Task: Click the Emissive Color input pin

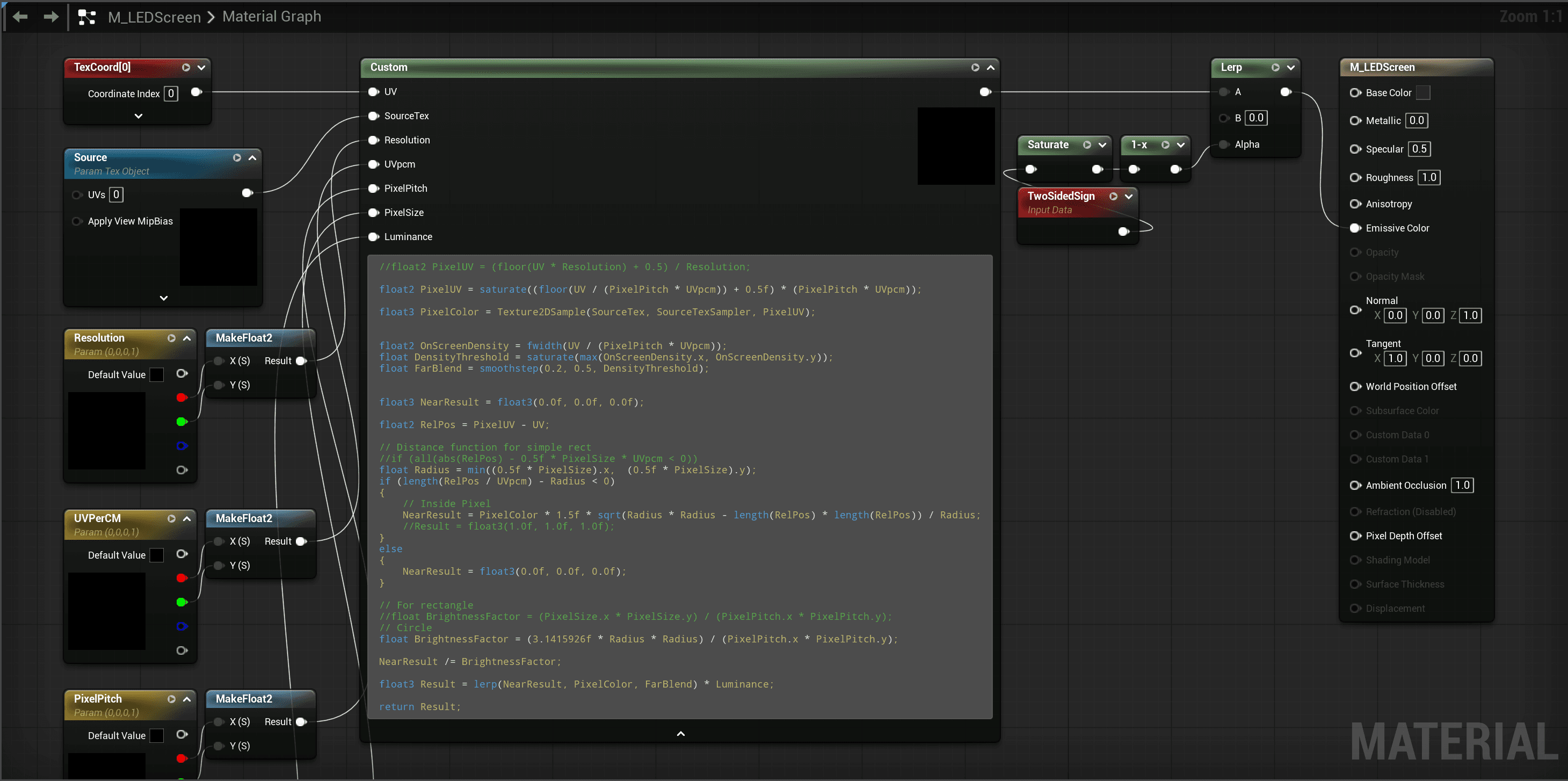Action: pos(1355,228)
